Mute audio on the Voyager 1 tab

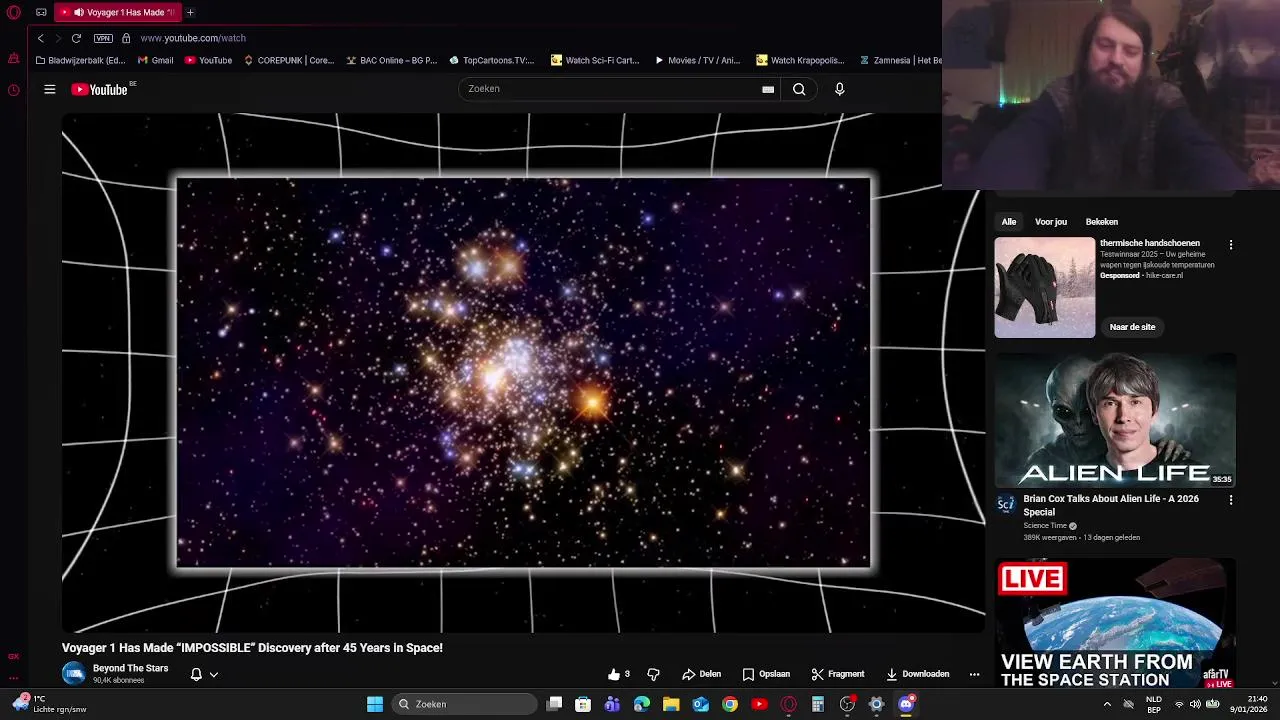78,12
